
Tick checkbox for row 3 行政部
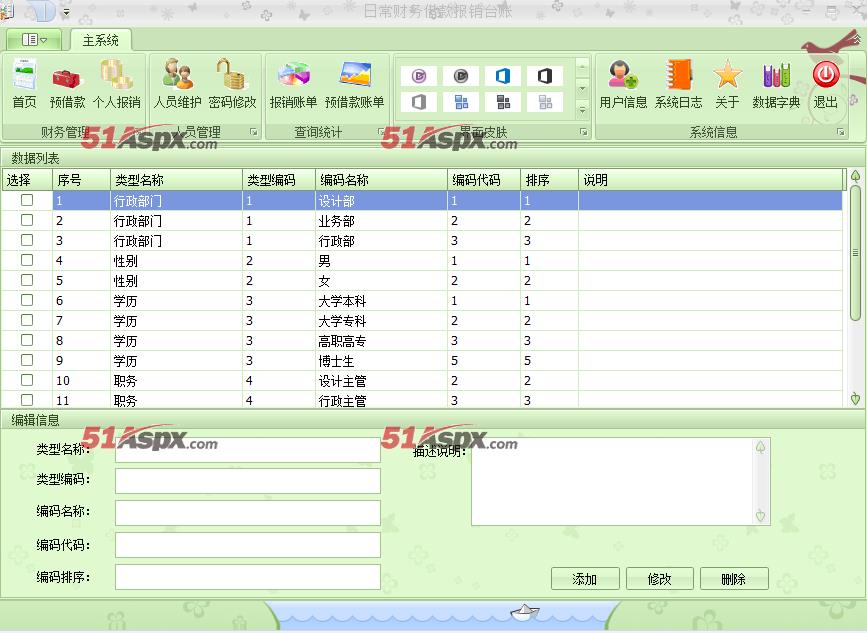[27, 240]
